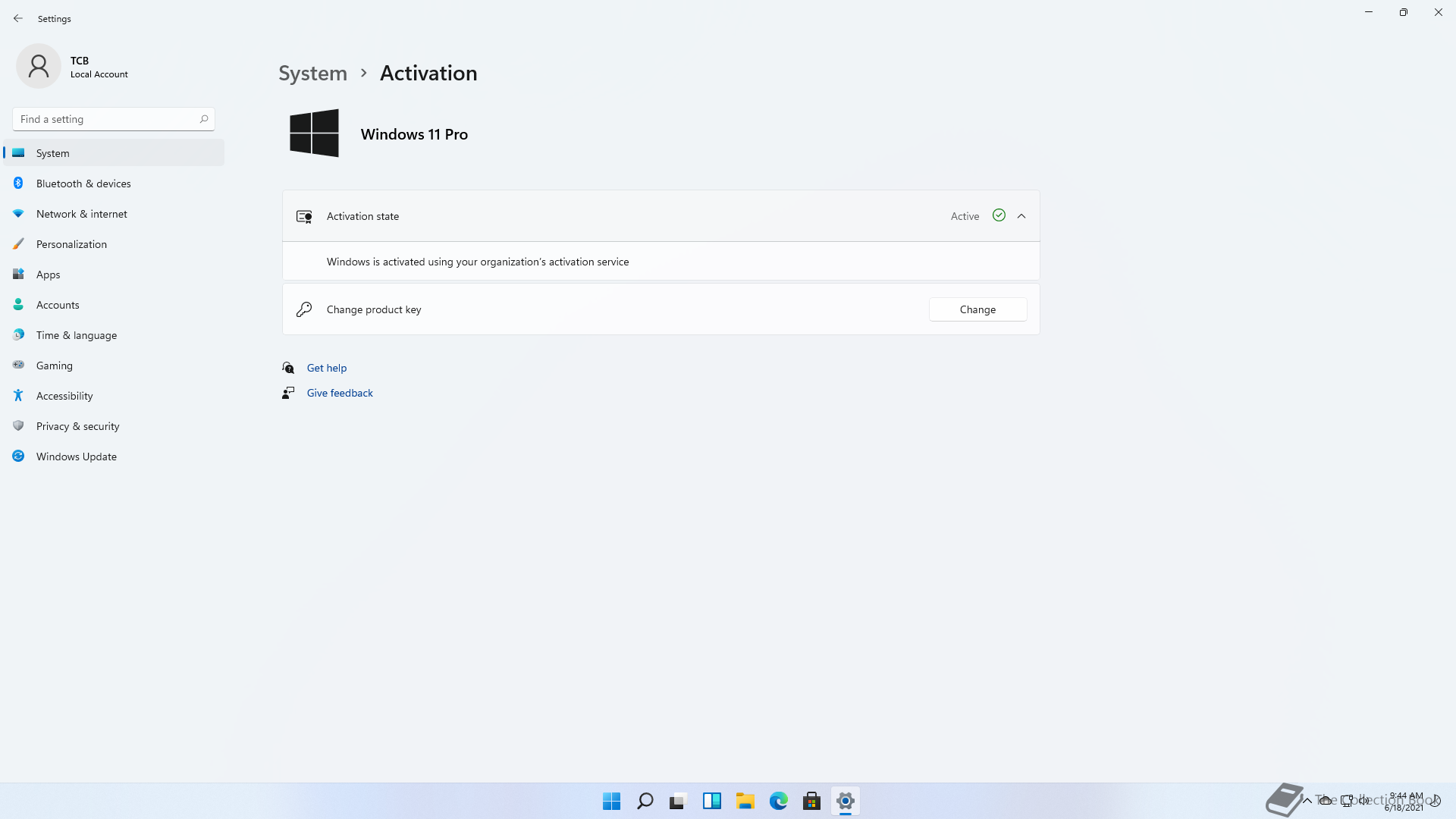Viewport: 1456px width, 819px height.
Task: Click the Gaming controller icon in sidebar
Action: pos(18,365)
